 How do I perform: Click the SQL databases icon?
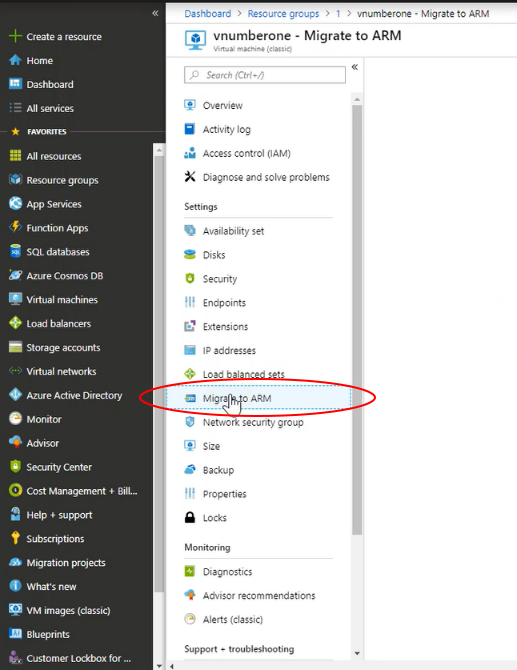(15, 252)
